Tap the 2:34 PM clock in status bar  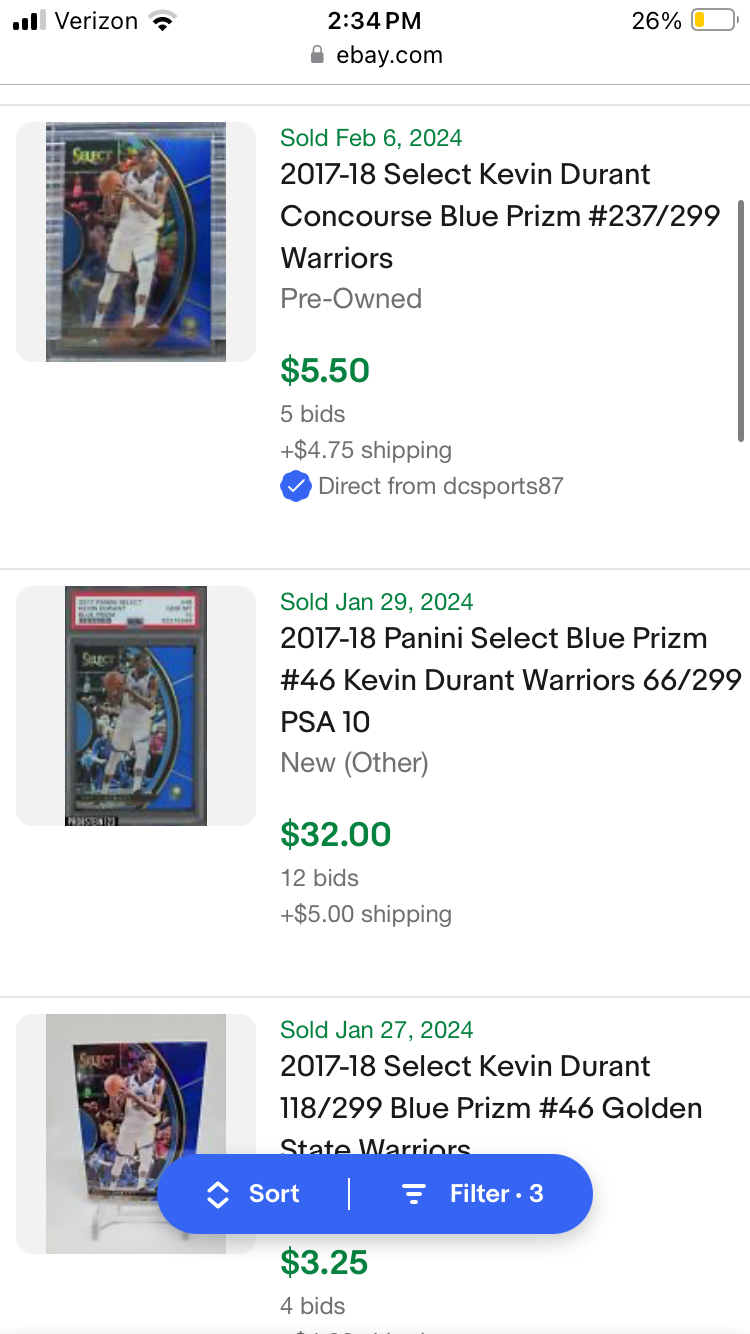coord(375,20)
